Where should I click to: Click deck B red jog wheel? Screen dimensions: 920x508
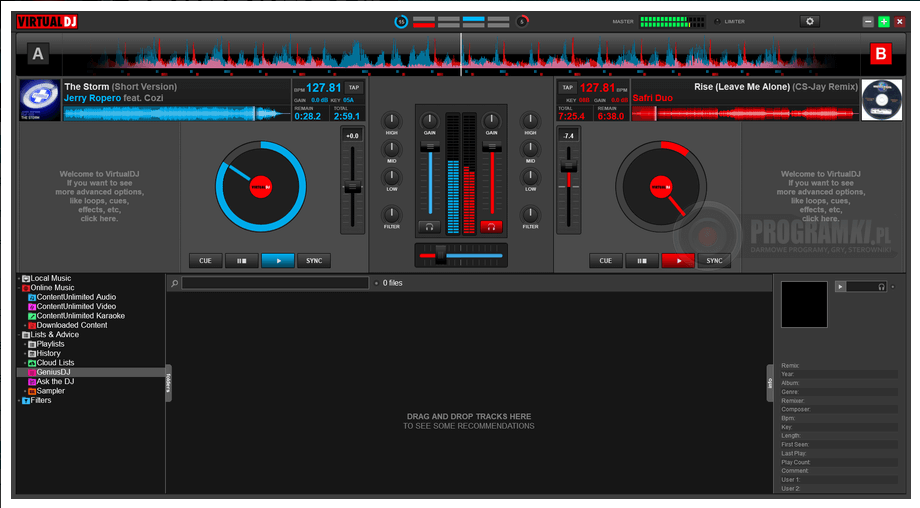point(661,187)
